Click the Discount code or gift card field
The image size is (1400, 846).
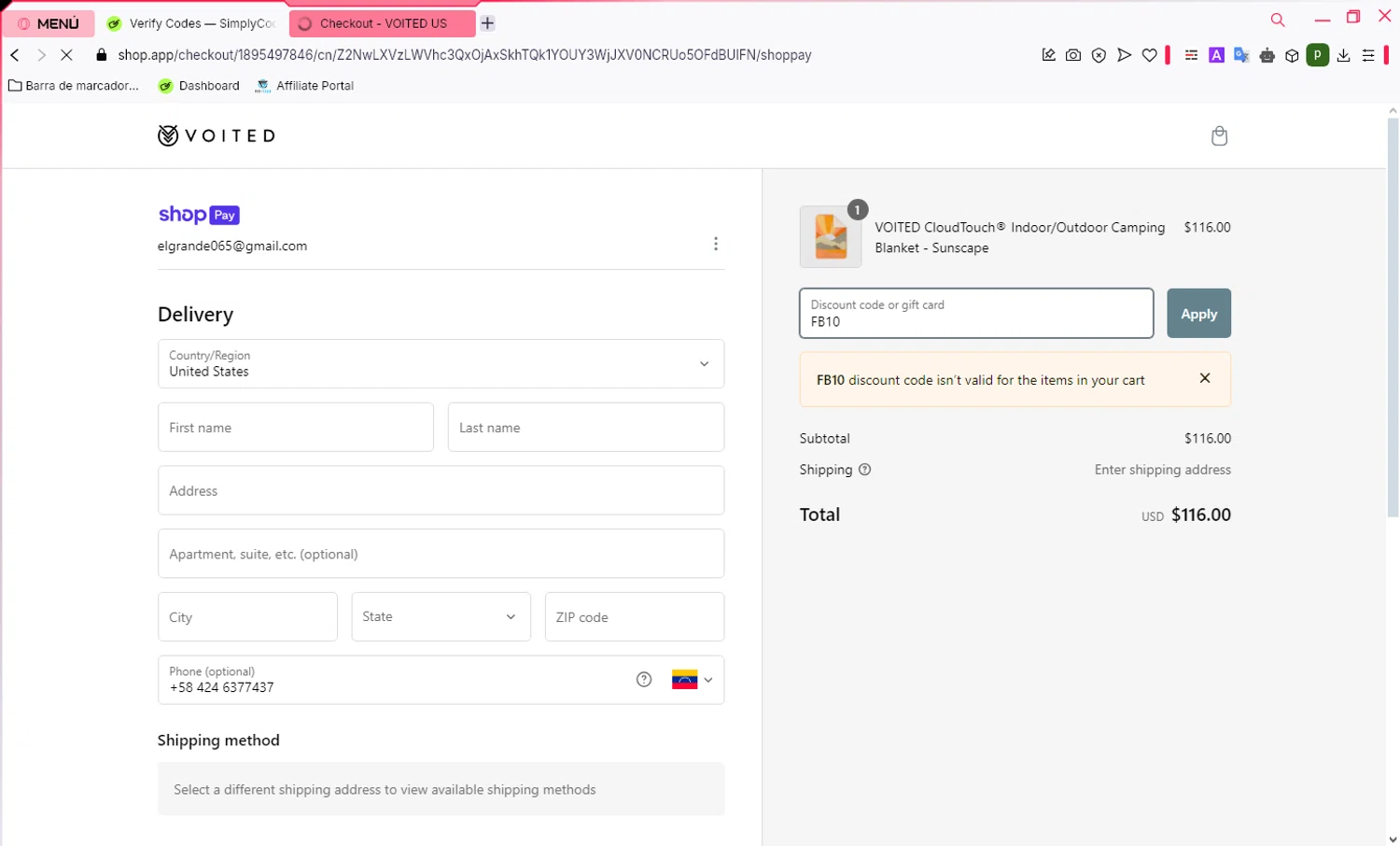(976, 313)
